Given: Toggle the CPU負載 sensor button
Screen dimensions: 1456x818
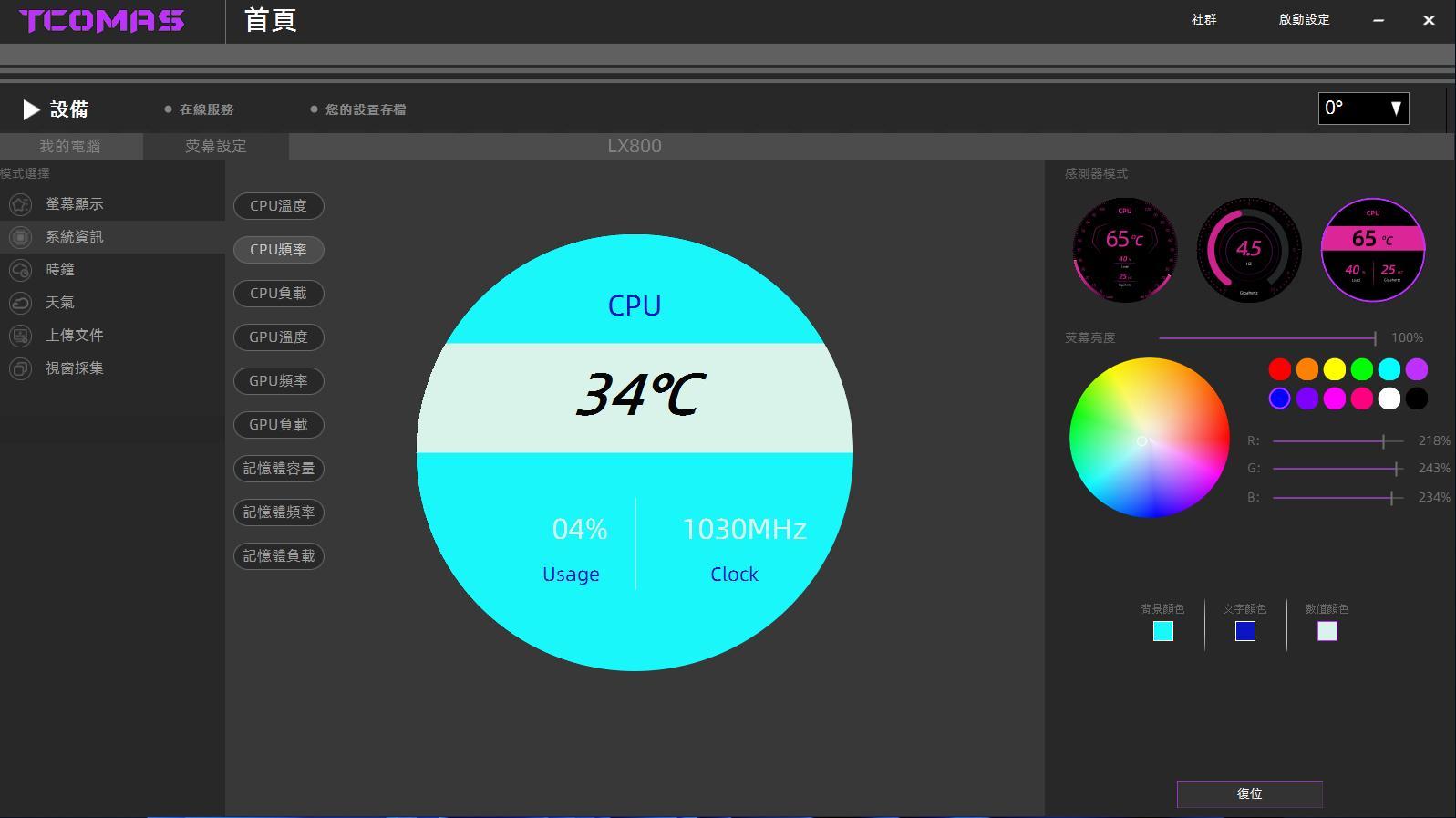Looking at the screenshot, I should click(279, 294).
